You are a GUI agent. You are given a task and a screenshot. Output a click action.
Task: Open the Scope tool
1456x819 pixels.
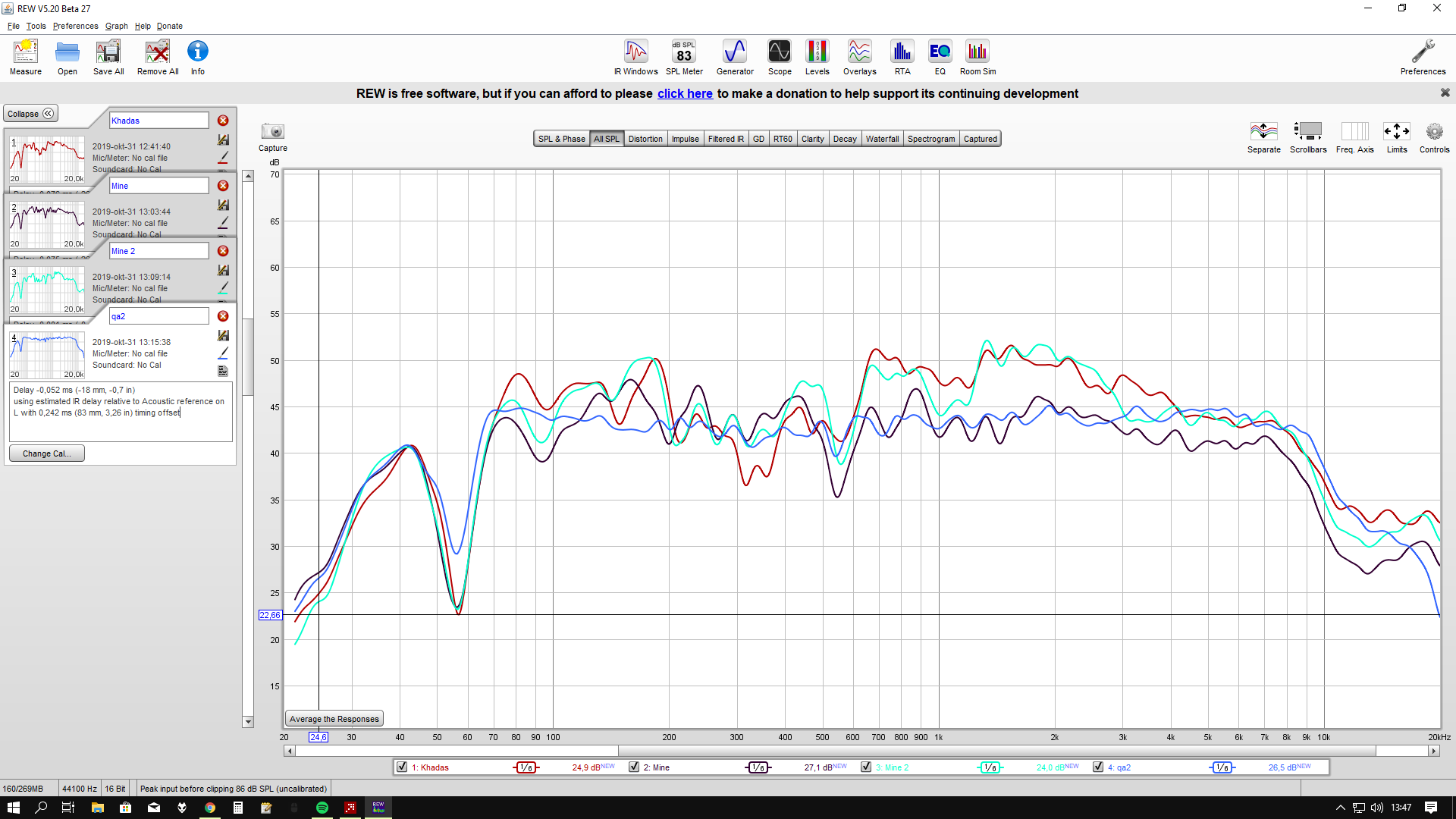pyautogui.click(x=780, y=58)
